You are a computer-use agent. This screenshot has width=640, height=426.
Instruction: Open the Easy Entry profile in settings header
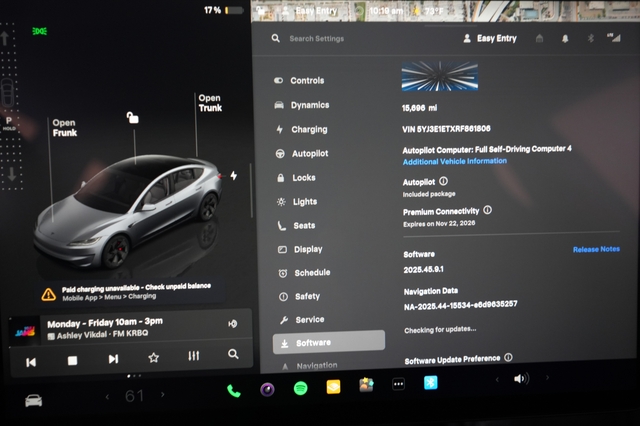pyautogui.click(x=490, y=38)
